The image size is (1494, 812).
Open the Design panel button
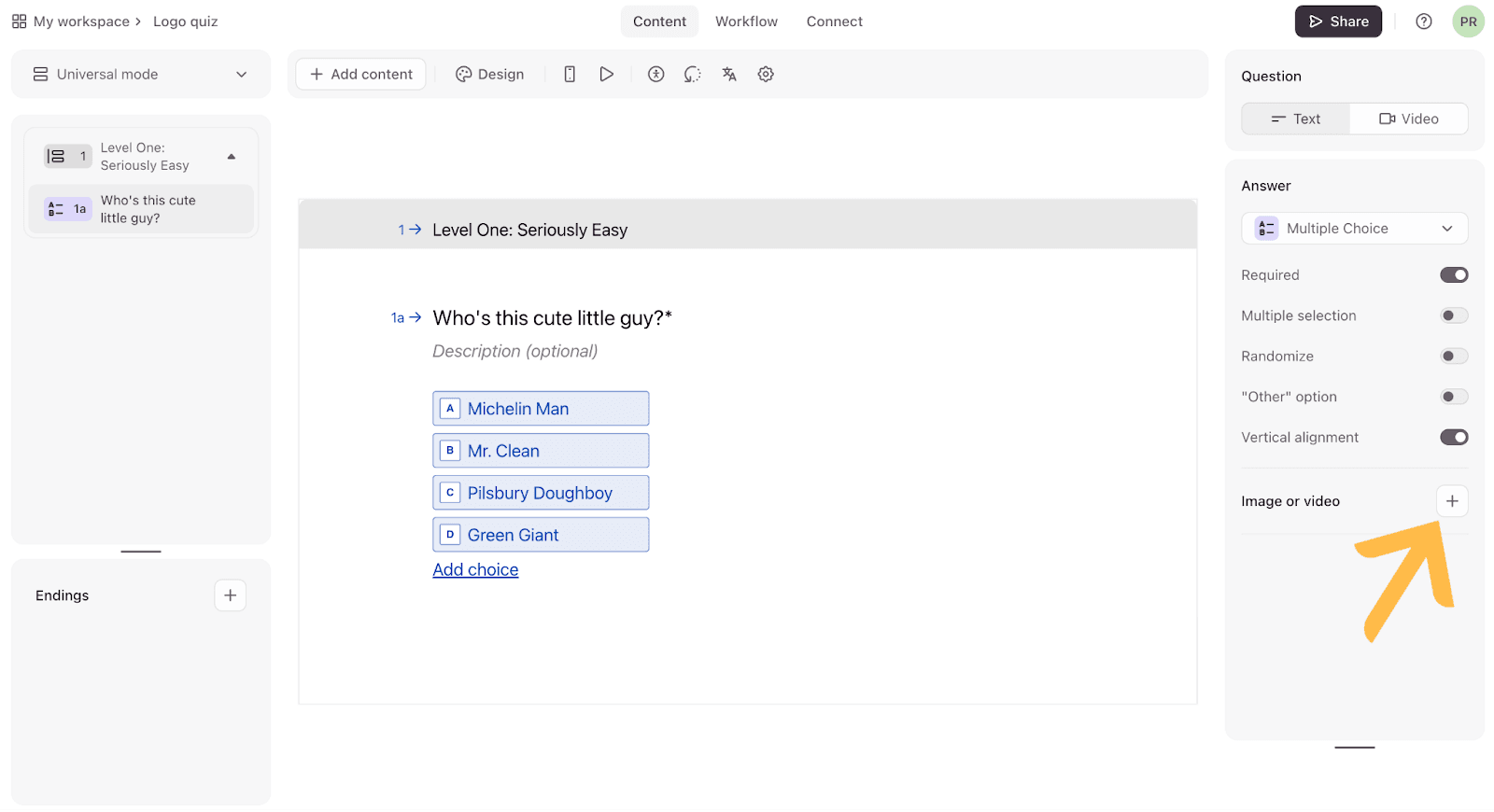click(489, 74)
